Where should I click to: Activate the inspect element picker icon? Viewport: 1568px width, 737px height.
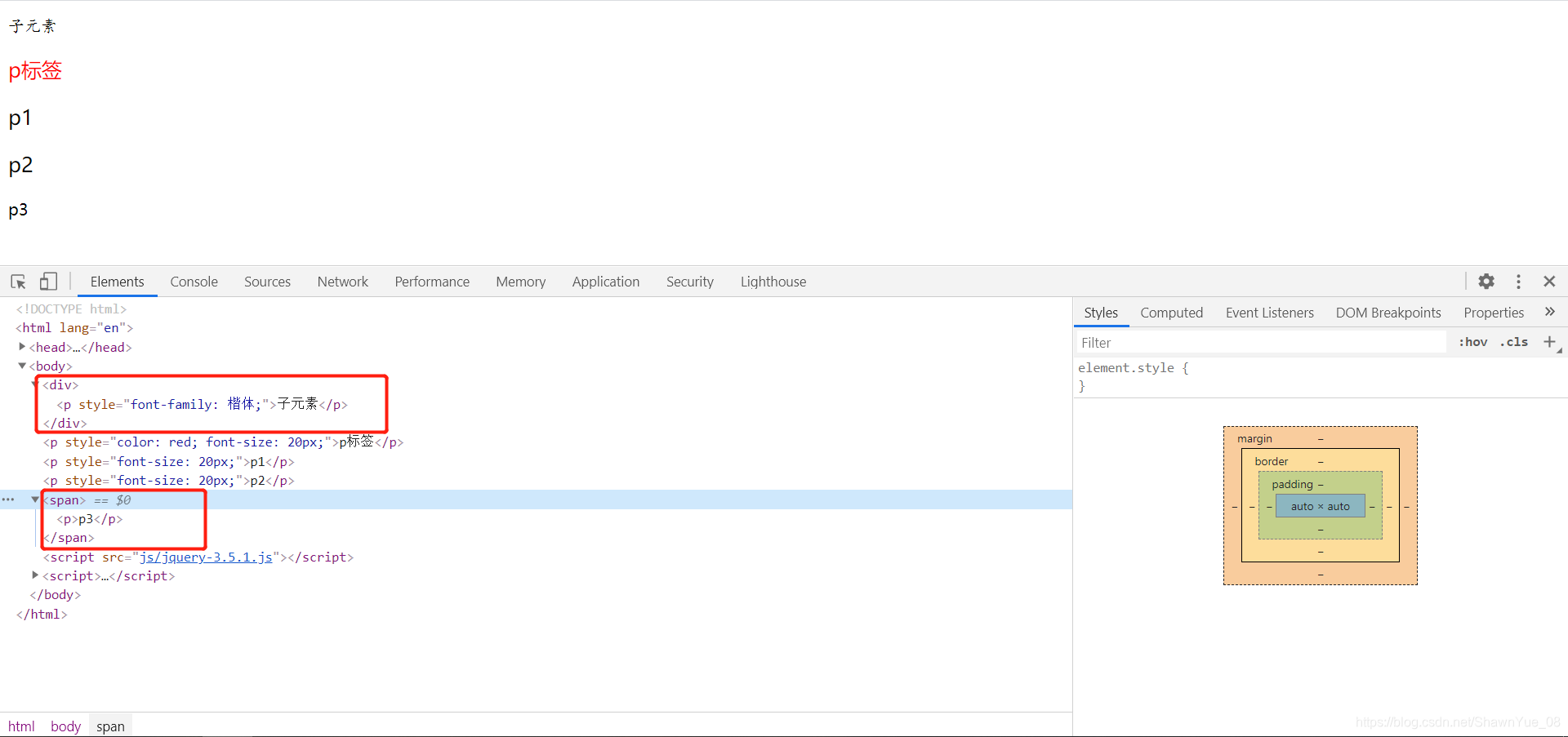point(18,282)
